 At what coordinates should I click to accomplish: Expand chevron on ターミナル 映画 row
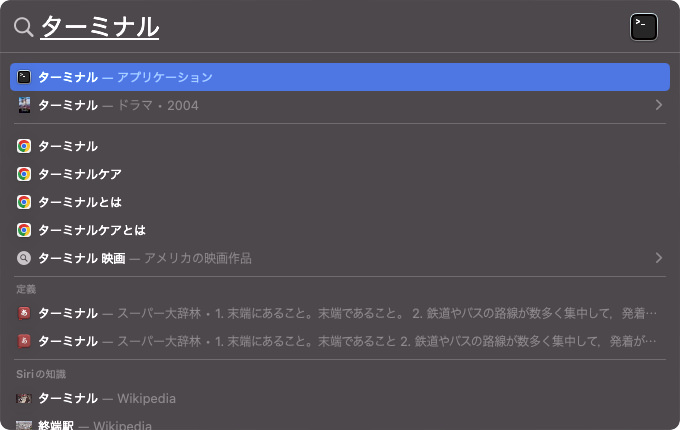(659, 258)
